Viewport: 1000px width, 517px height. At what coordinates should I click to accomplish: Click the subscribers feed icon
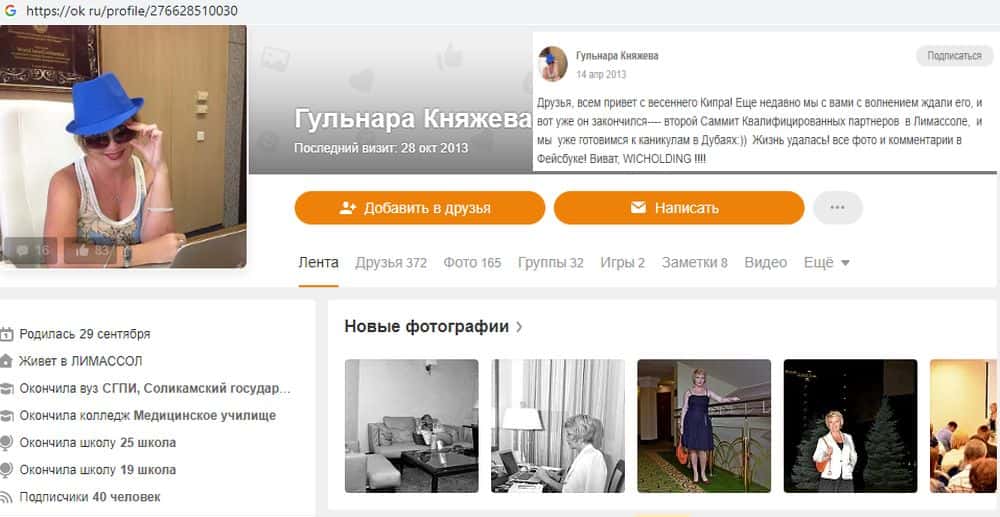[6, 497]
